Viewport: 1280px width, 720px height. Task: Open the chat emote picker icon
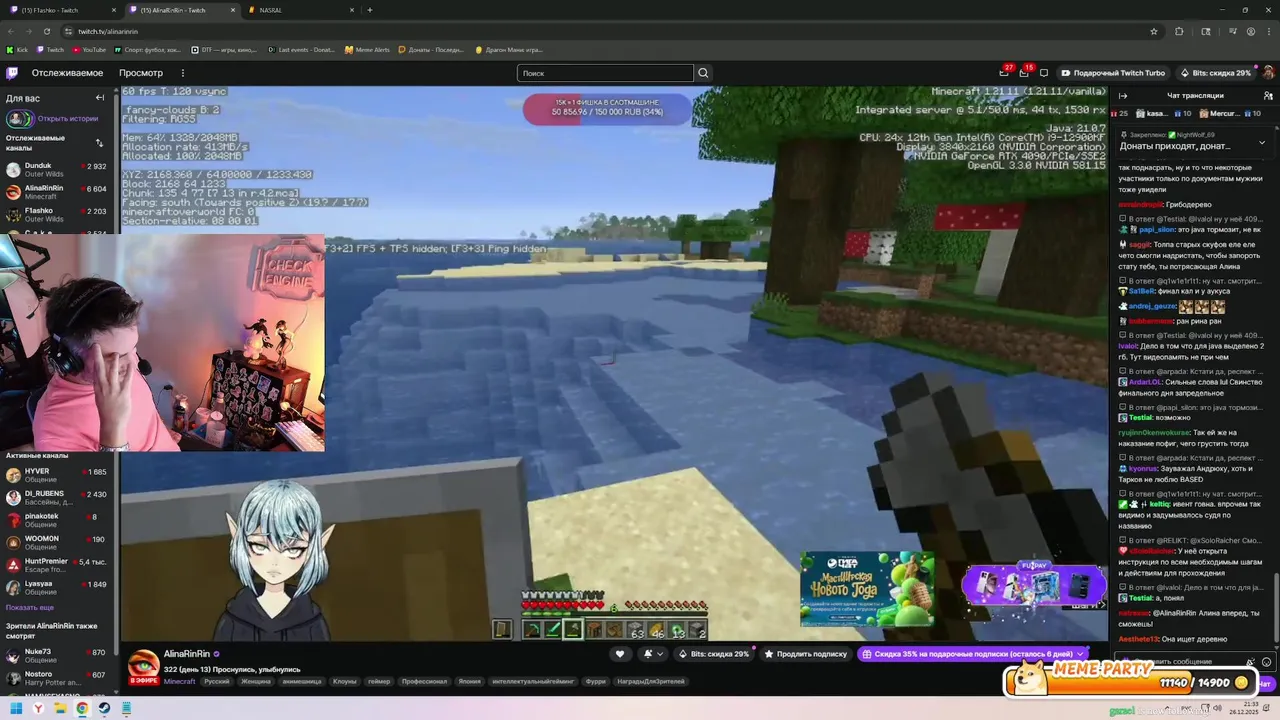point(1266,661)
